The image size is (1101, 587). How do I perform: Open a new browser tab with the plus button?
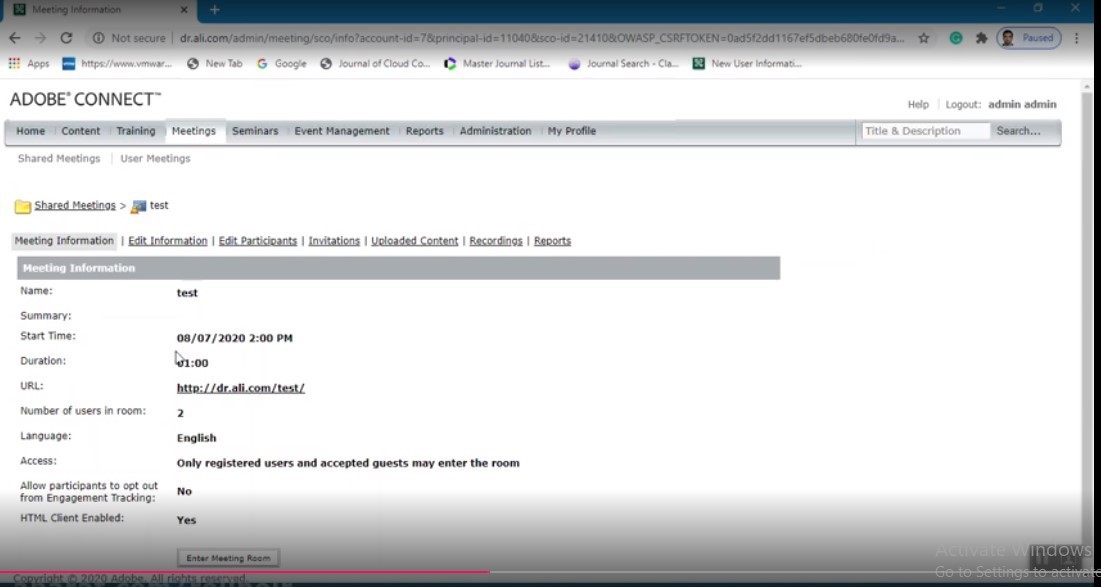[215, 10]
